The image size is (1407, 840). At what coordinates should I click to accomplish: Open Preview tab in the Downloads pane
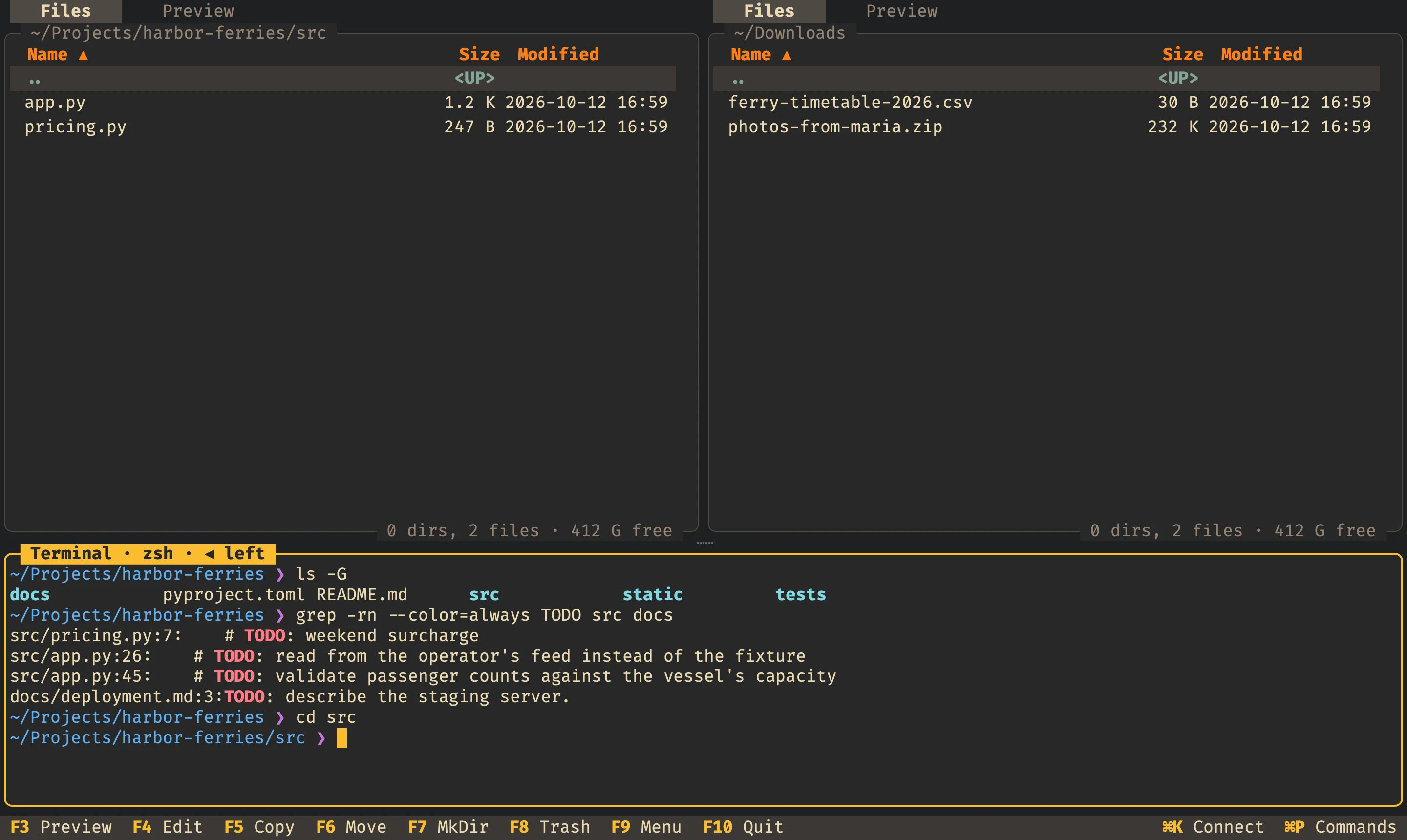tap(901, 11)
